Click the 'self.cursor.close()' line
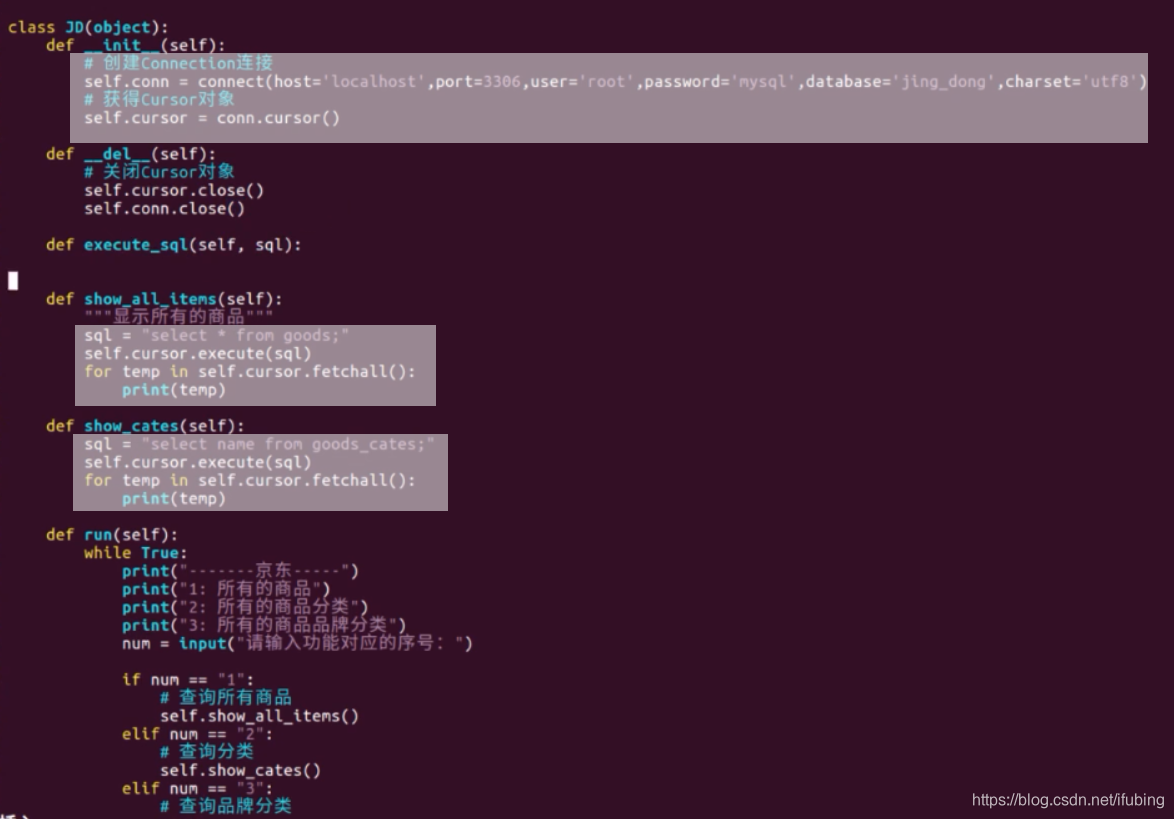 (174, 190)
